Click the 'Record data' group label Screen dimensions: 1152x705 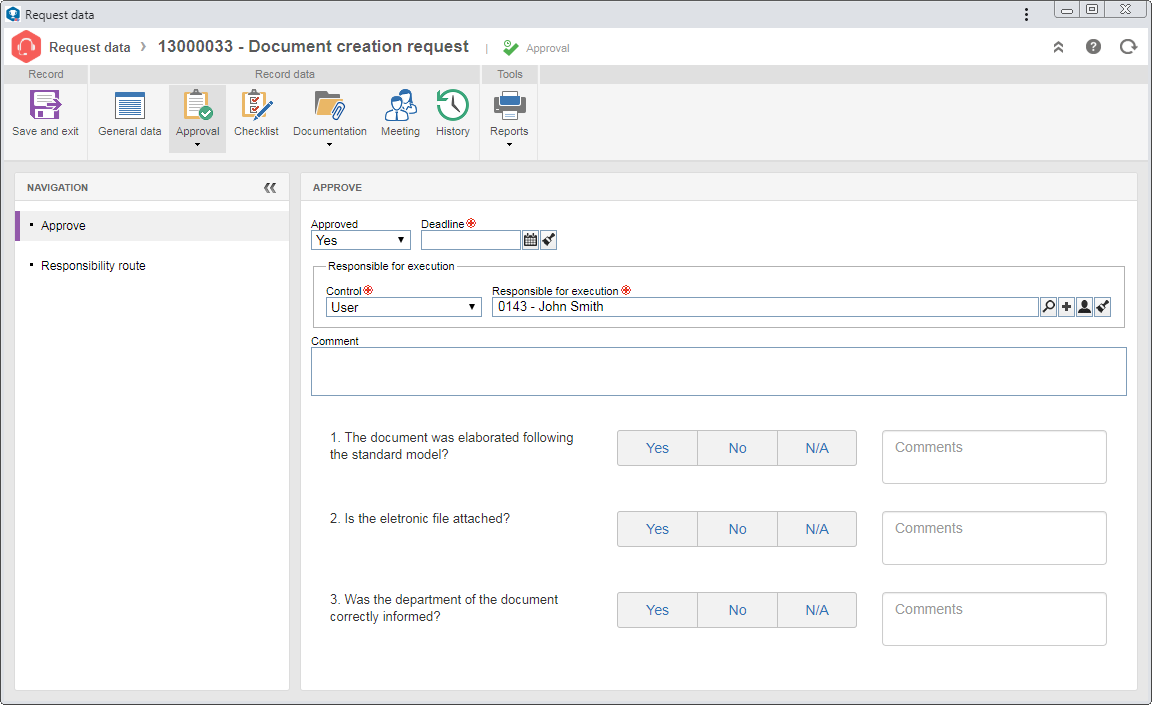click(x=284, y=74)
